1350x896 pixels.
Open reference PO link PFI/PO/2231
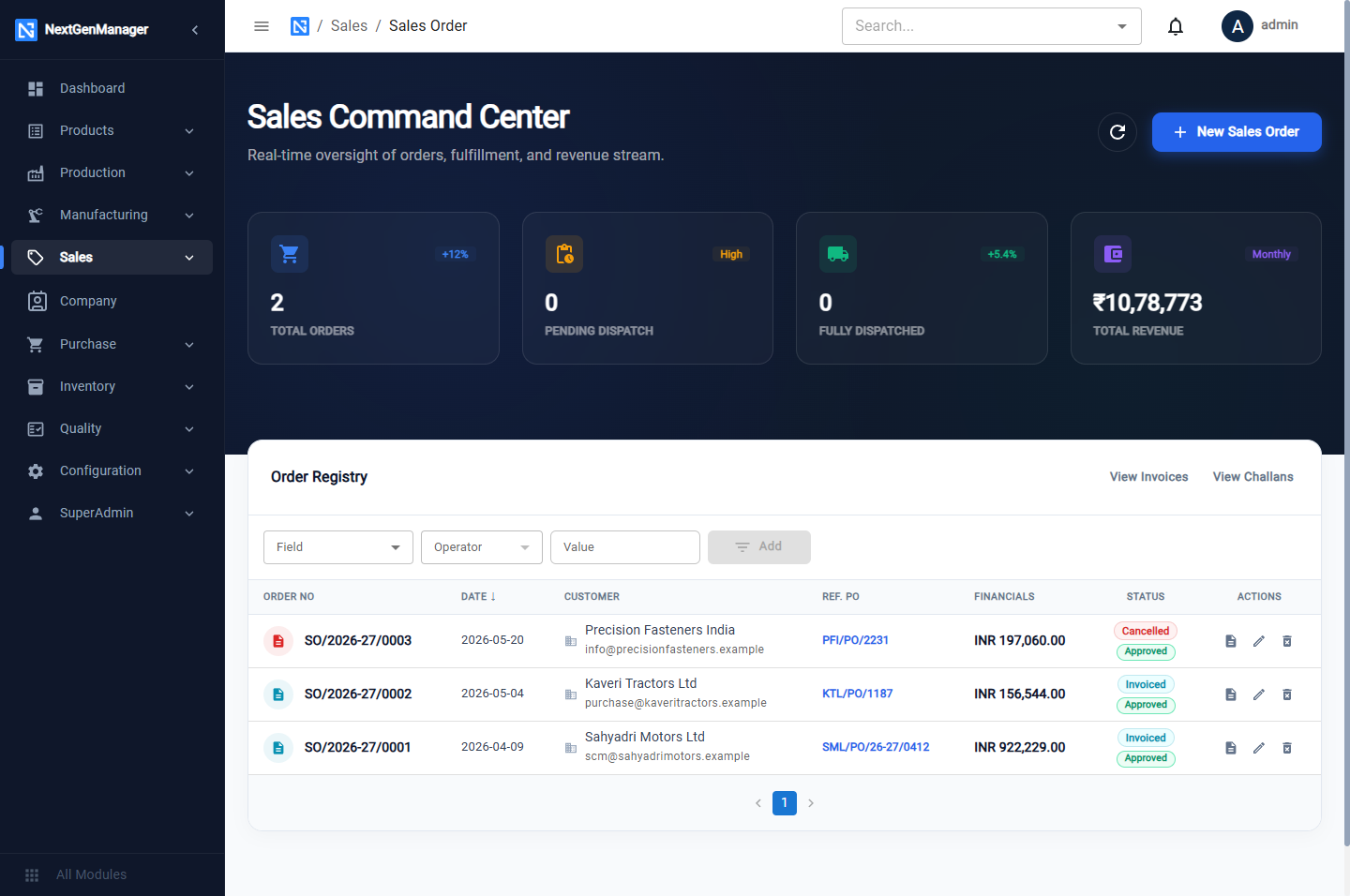855,640
